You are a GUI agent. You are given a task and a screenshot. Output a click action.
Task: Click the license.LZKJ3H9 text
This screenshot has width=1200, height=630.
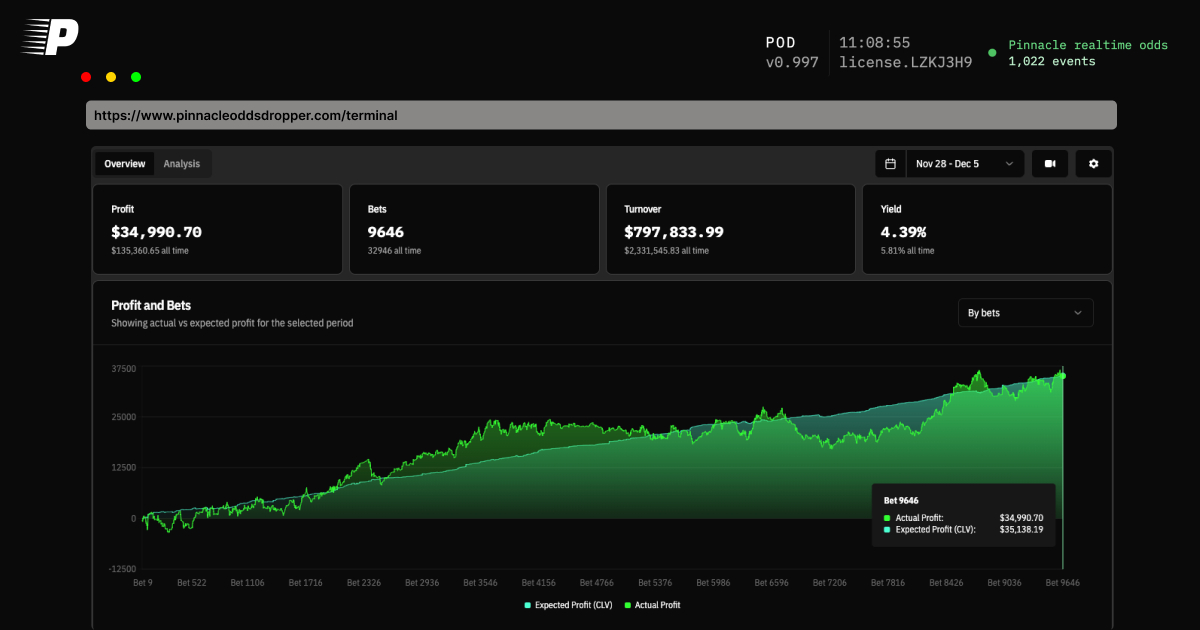[905, 62]
